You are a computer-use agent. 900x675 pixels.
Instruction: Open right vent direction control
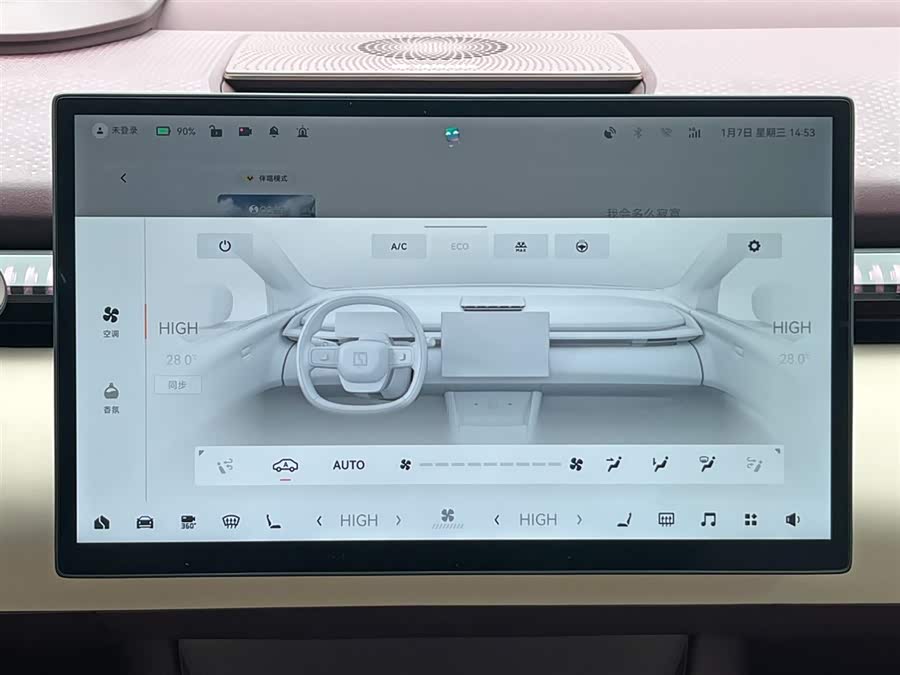click(754, 464)
